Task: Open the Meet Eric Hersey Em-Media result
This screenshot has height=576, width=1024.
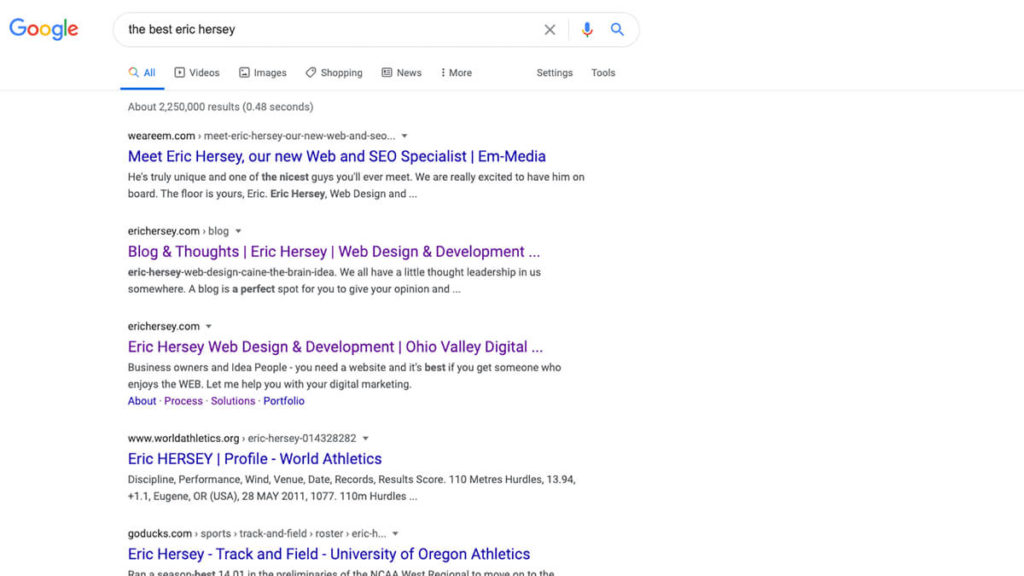Action: [336, 156]
